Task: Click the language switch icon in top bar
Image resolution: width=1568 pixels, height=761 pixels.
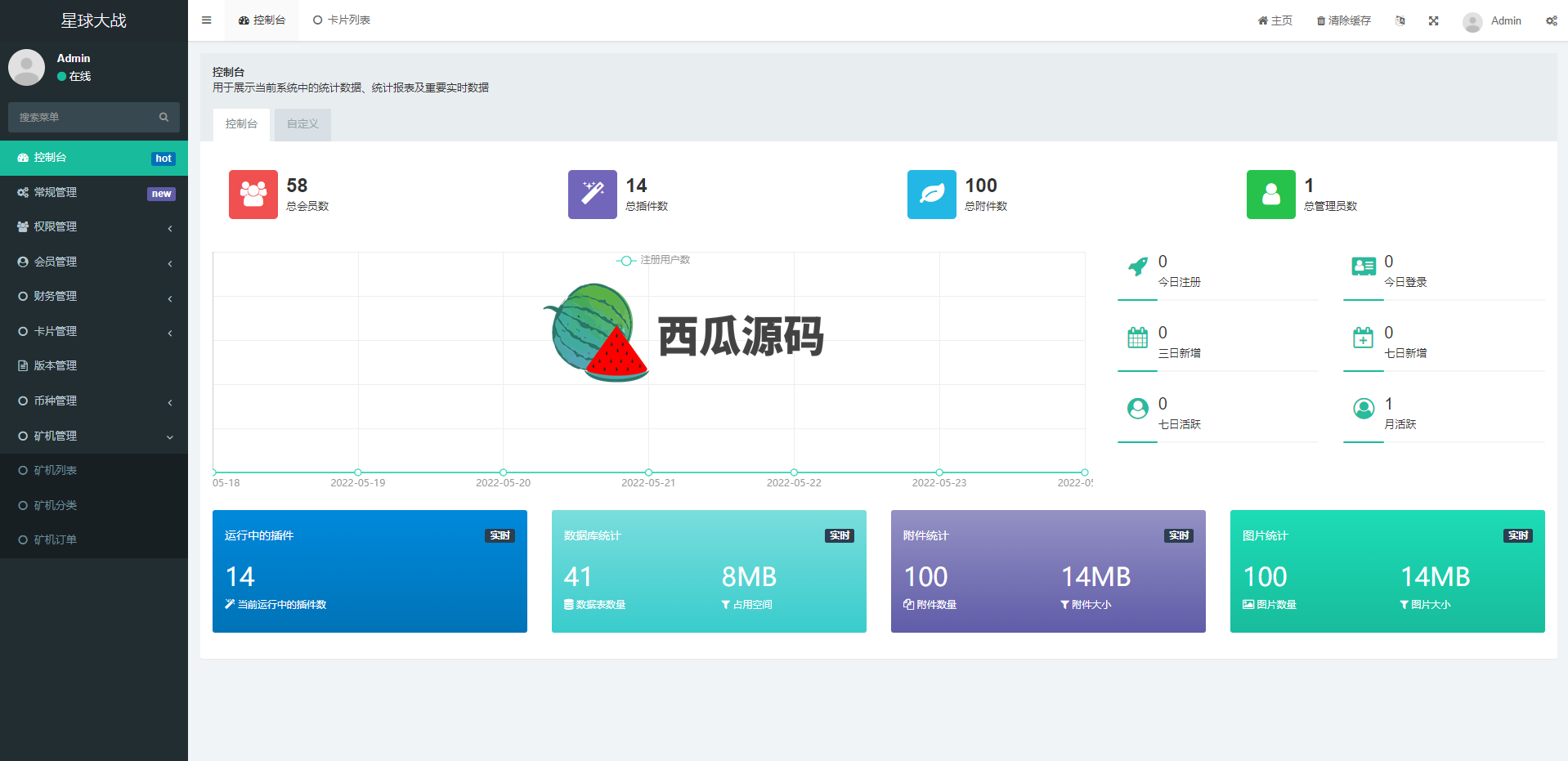Action: [1400, 21]
